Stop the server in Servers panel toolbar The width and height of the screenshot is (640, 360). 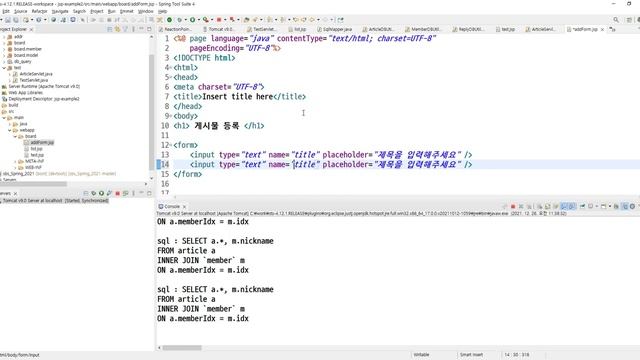118,193
